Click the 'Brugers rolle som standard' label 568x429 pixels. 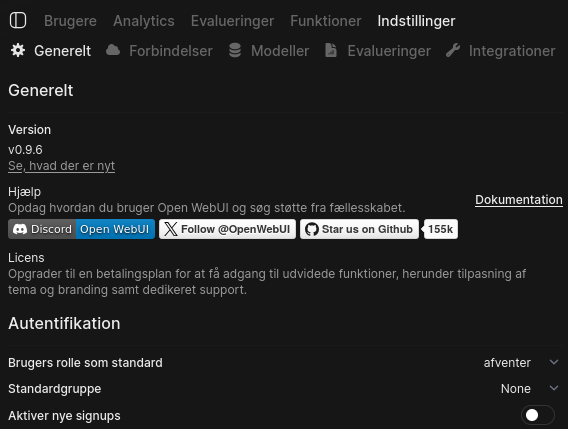pyautogui.click(x=85, y=363)
